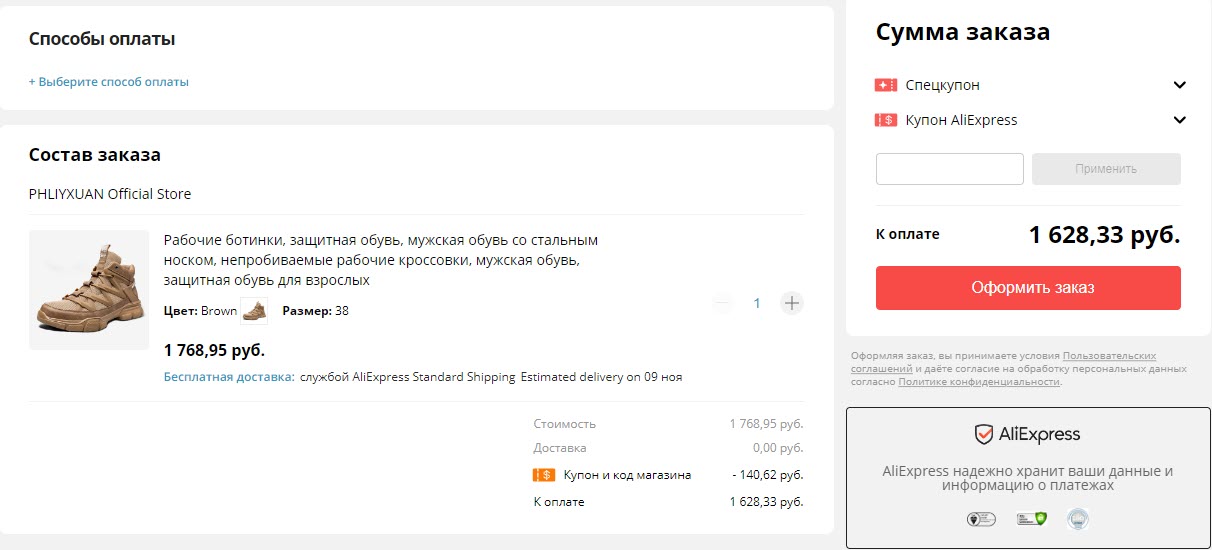This screenshot has width=1212, height=550.
Task: Click the Купон AliExpress dollar ticket icon
Action: pos(885,120)
